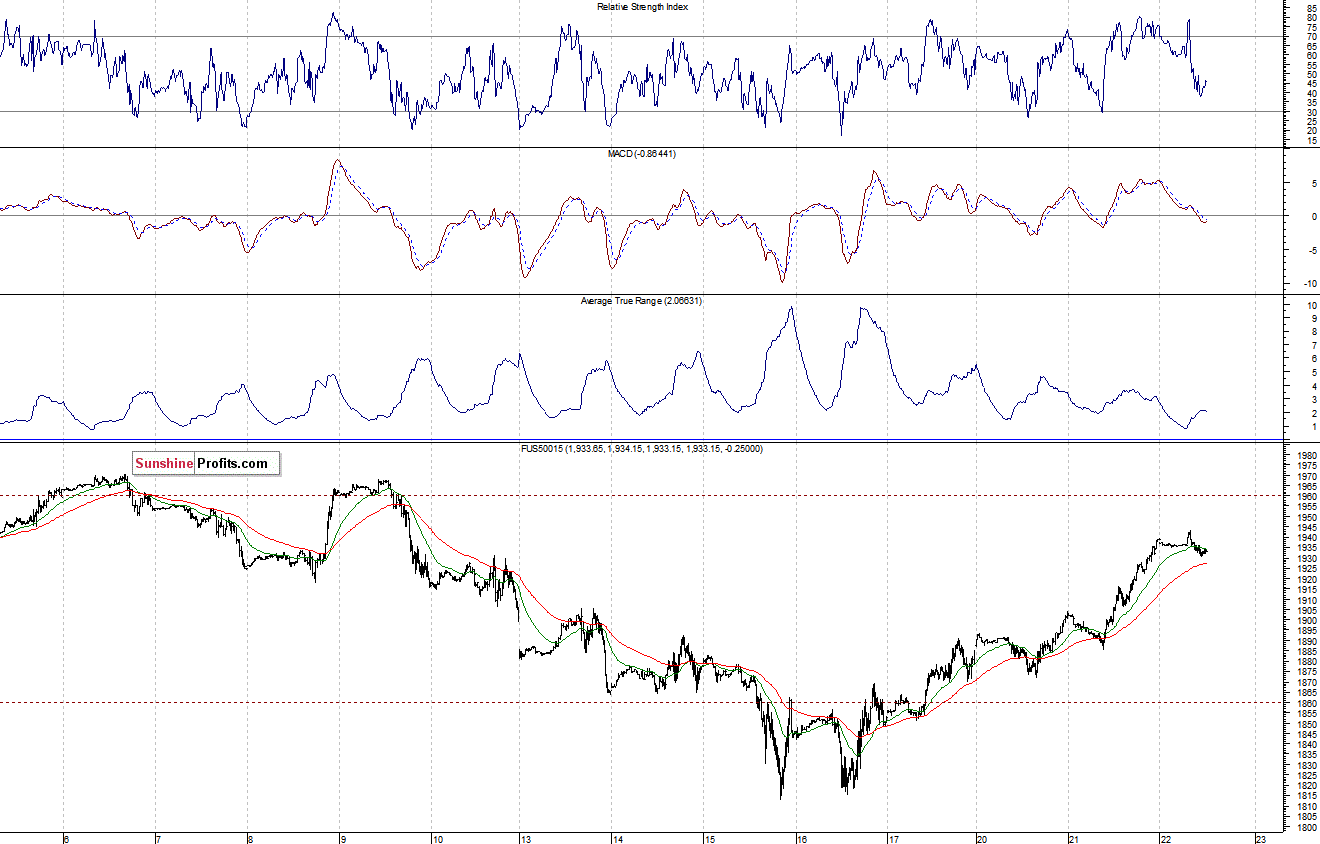Click the SunshineProfits.com logo on the chart
1320x844 pixels.
click(206, 463)
